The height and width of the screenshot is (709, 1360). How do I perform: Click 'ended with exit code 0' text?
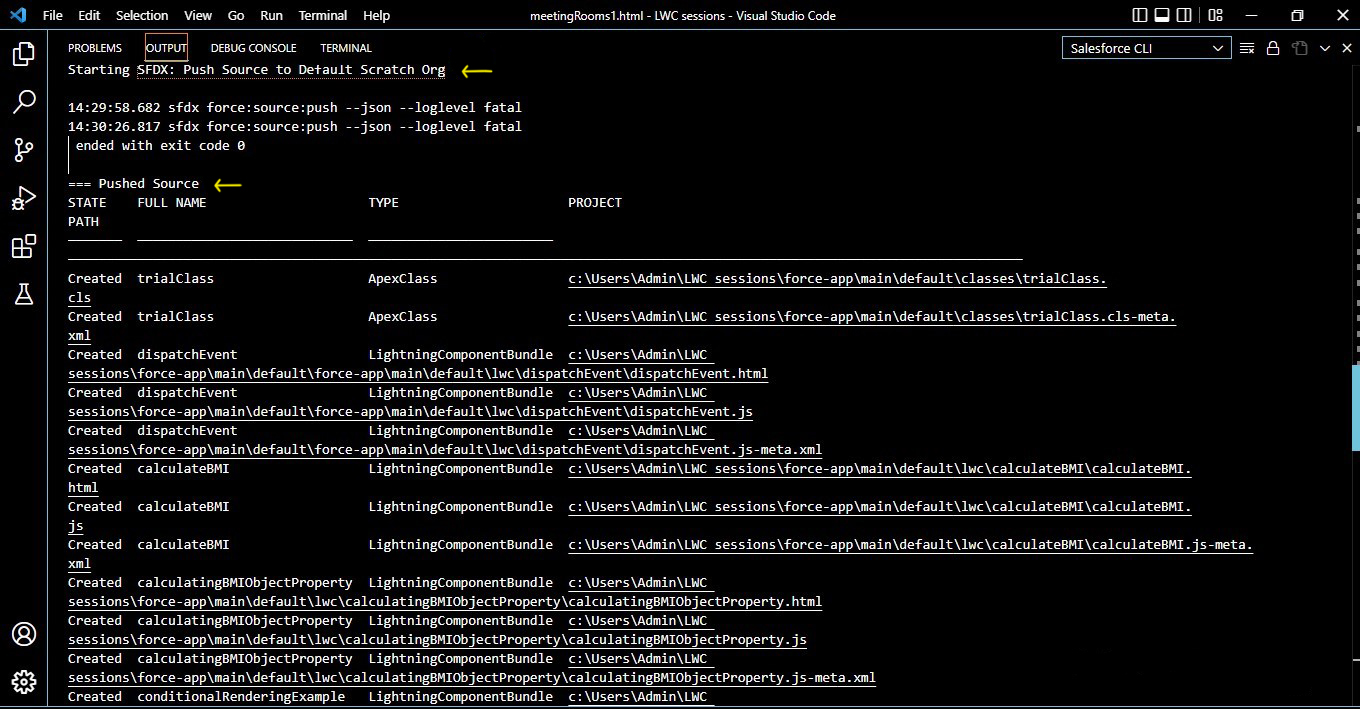160,146
